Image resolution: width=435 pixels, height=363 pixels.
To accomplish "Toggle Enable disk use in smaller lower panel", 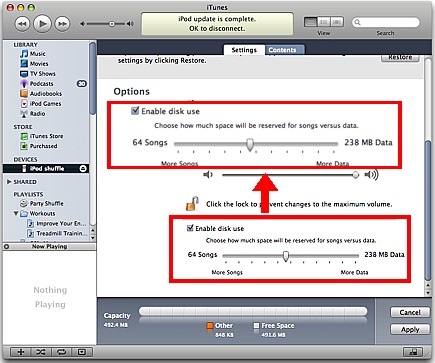I will [190, 228].
